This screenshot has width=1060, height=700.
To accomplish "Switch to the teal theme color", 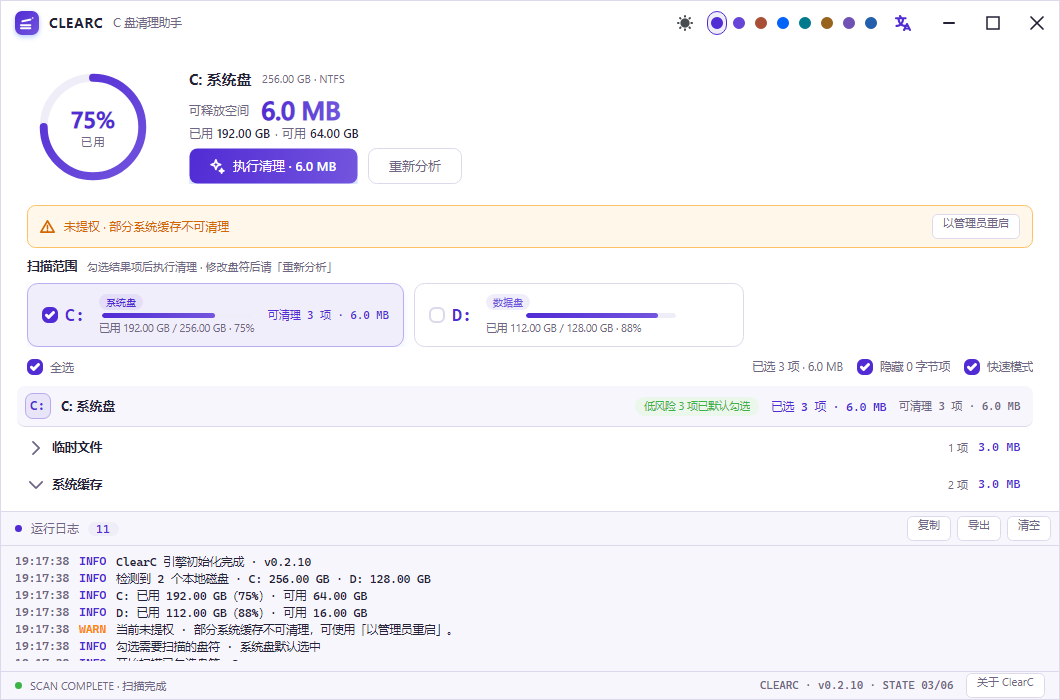I will pos(805,23).
